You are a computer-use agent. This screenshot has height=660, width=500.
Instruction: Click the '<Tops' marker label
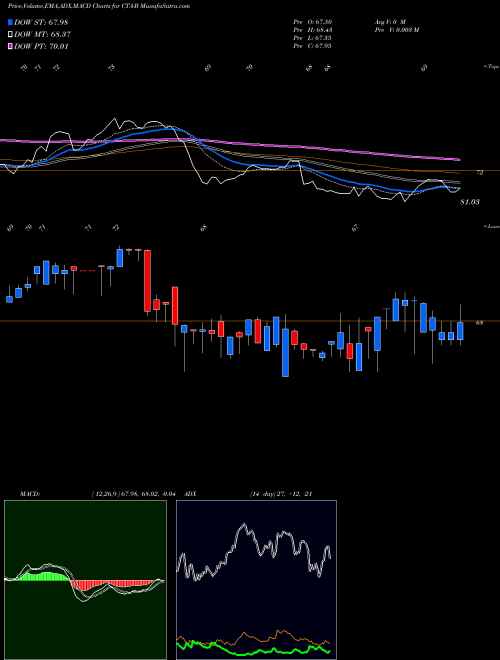(492, 67)
